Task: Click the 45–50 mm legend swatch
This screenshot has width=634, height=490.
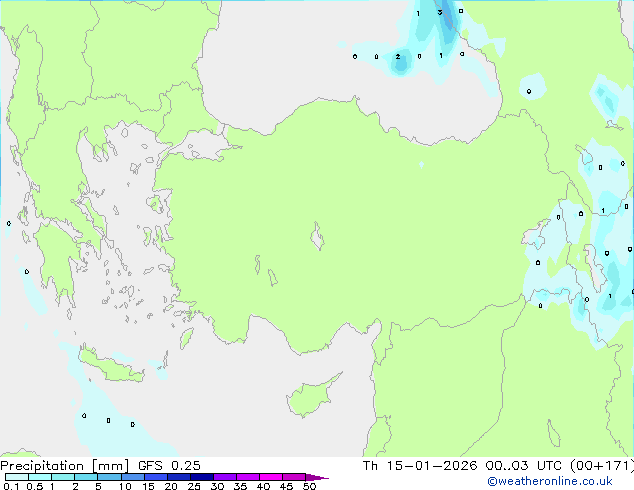Action: tap(294, 477)
